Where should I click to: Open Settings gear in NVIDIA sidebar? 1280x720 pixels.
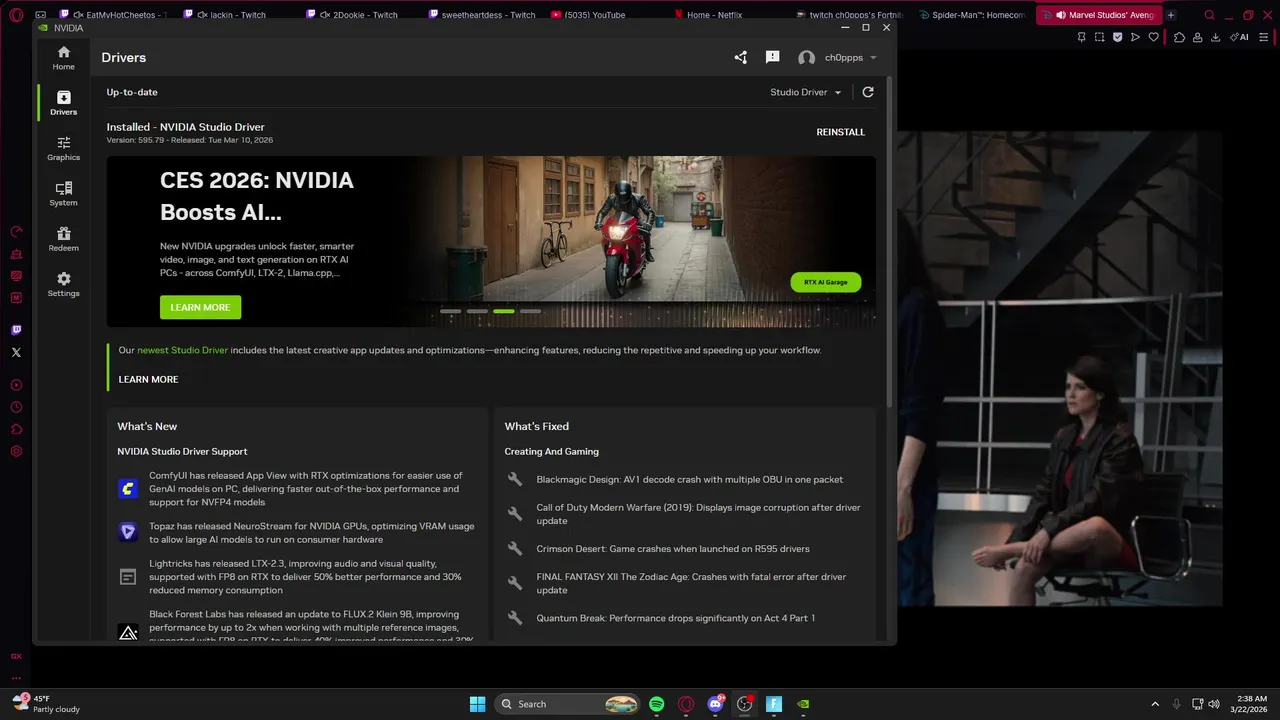(x=63, y=284)
